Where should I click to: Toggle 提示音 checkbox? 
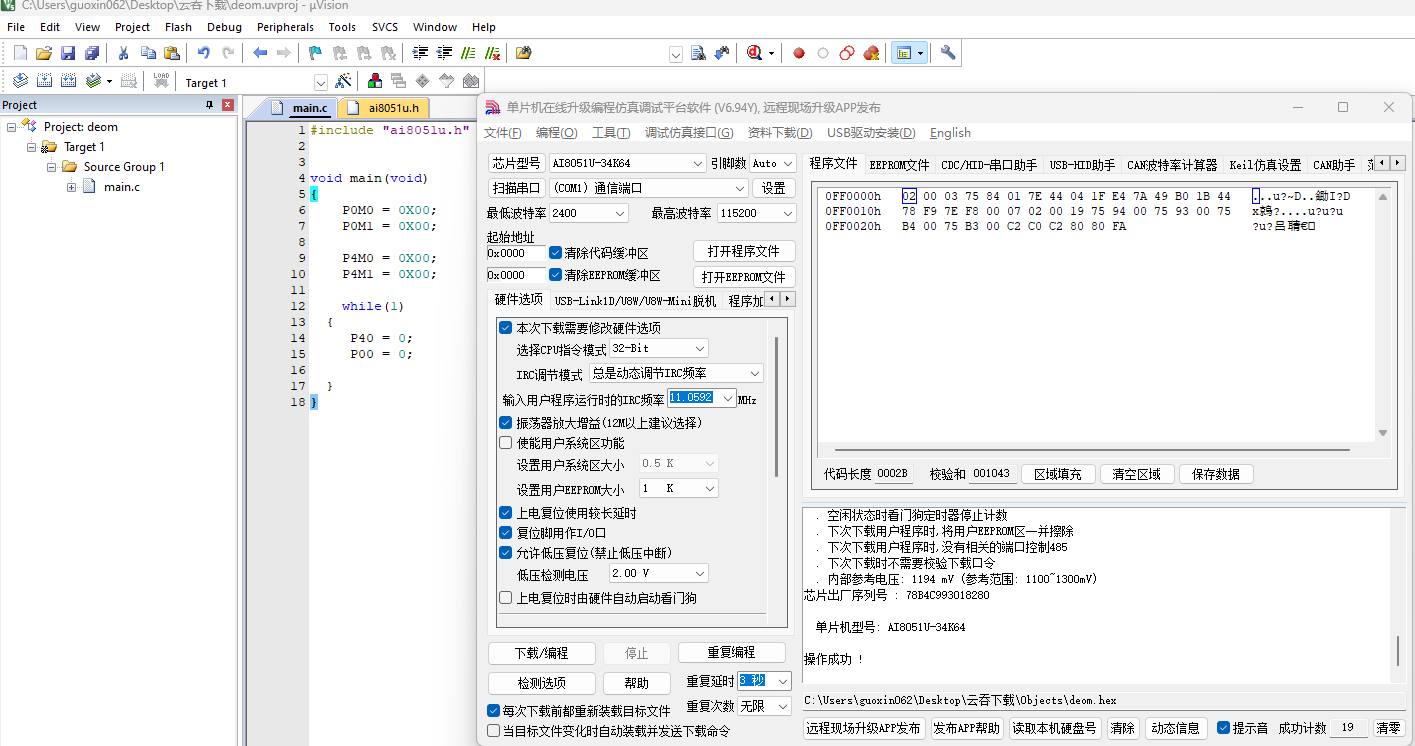coord(1223,728)
